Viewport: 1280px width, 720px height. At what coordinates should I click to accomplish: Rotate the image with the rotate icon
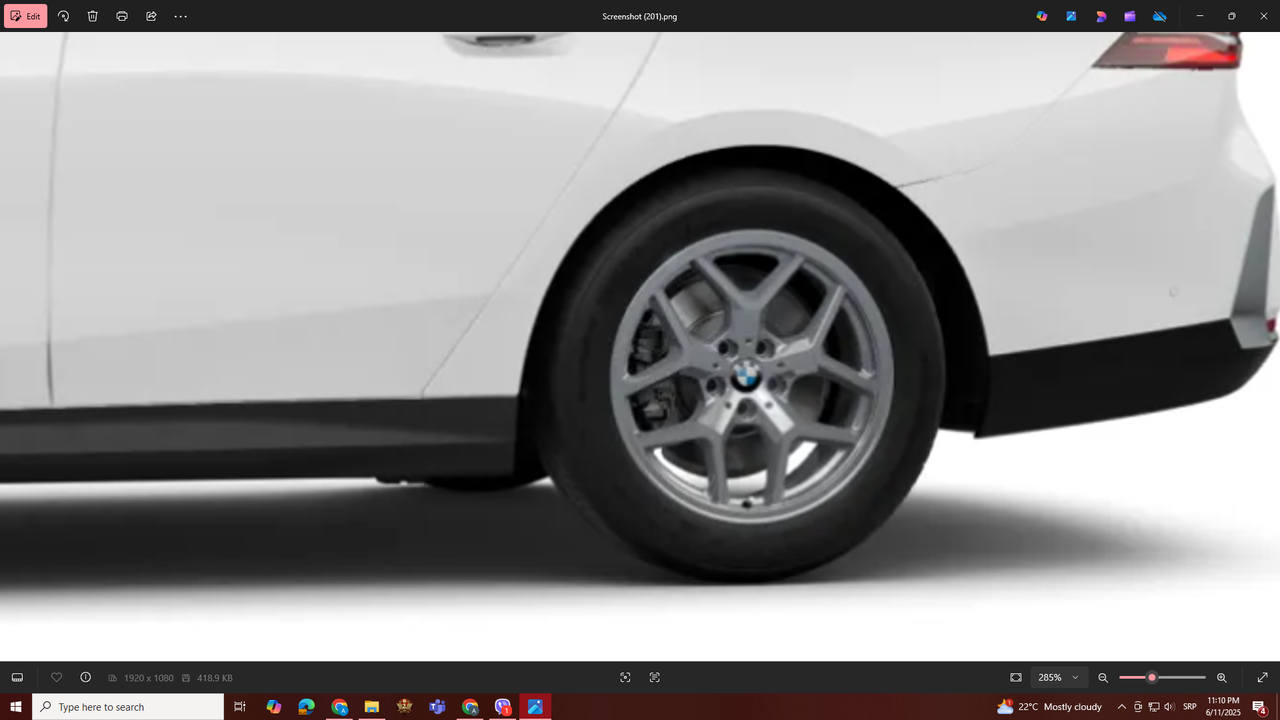click(63, 16)
